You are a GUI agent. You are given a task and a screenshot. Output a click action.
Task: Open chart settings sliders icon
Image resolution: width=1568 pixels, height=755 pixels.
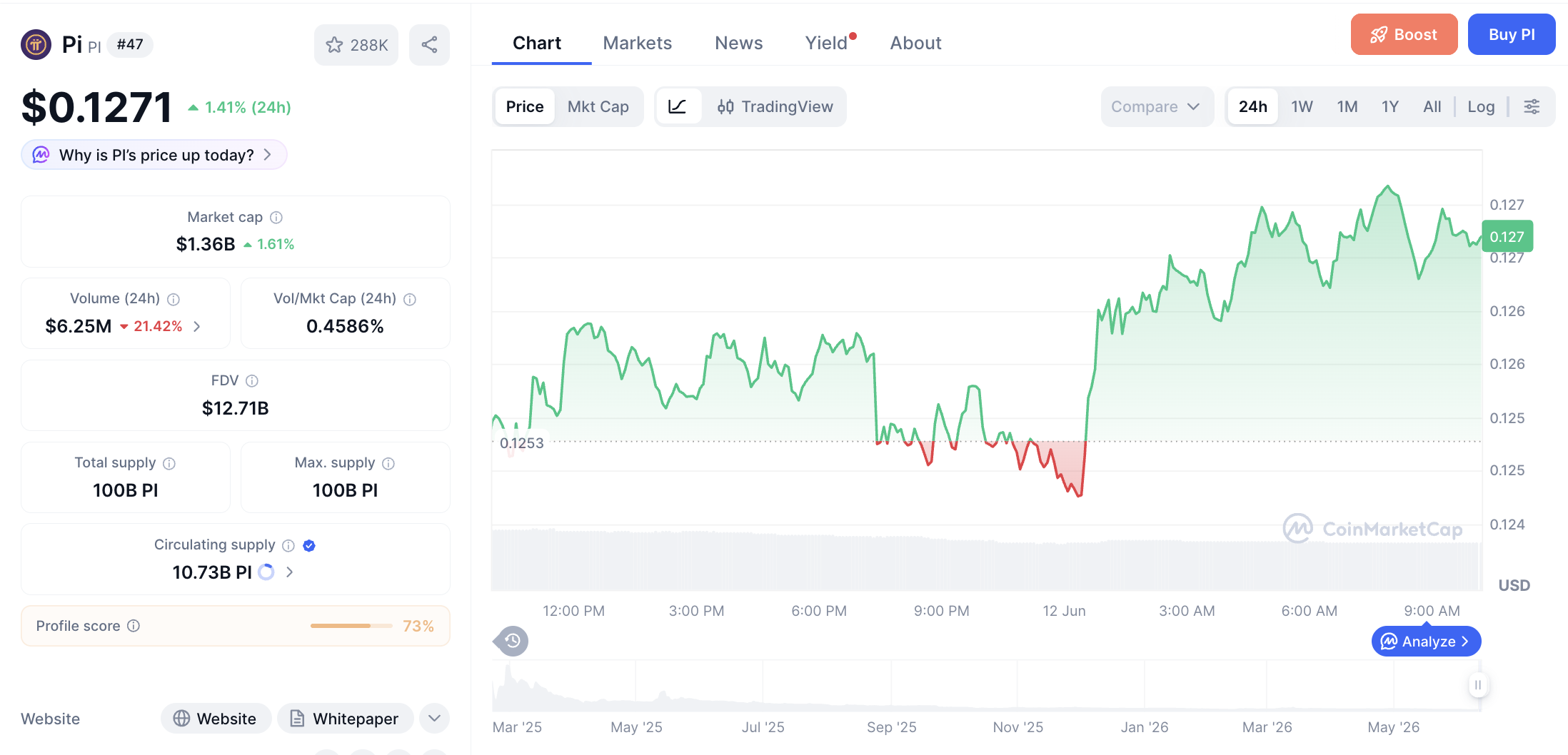1532,107
